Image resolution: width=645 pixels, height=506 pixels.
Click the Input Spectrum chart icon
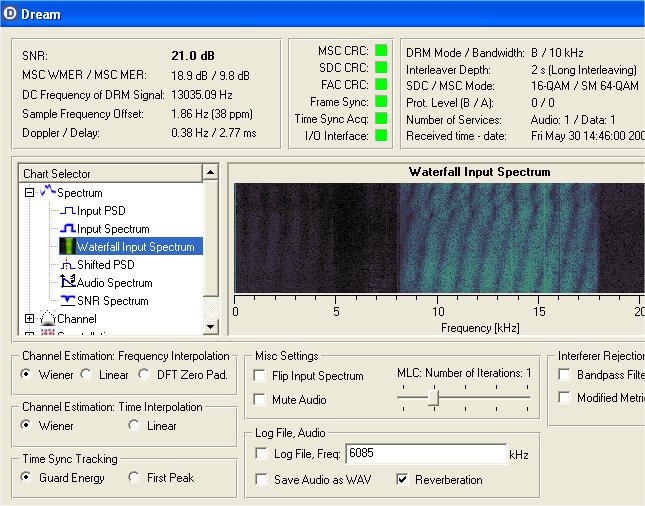point(67,229)
